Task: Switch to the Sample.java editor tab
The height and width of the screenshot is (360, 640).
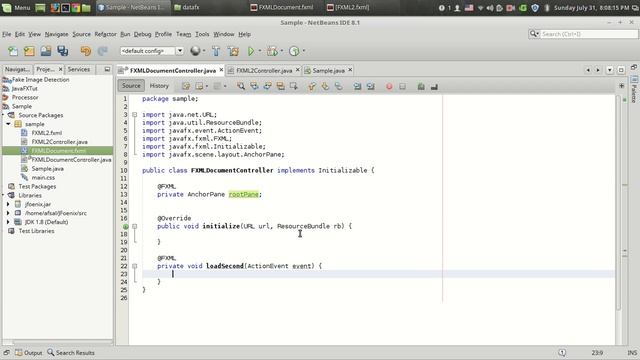Action: pyautogui.click(x=328, y=71)
